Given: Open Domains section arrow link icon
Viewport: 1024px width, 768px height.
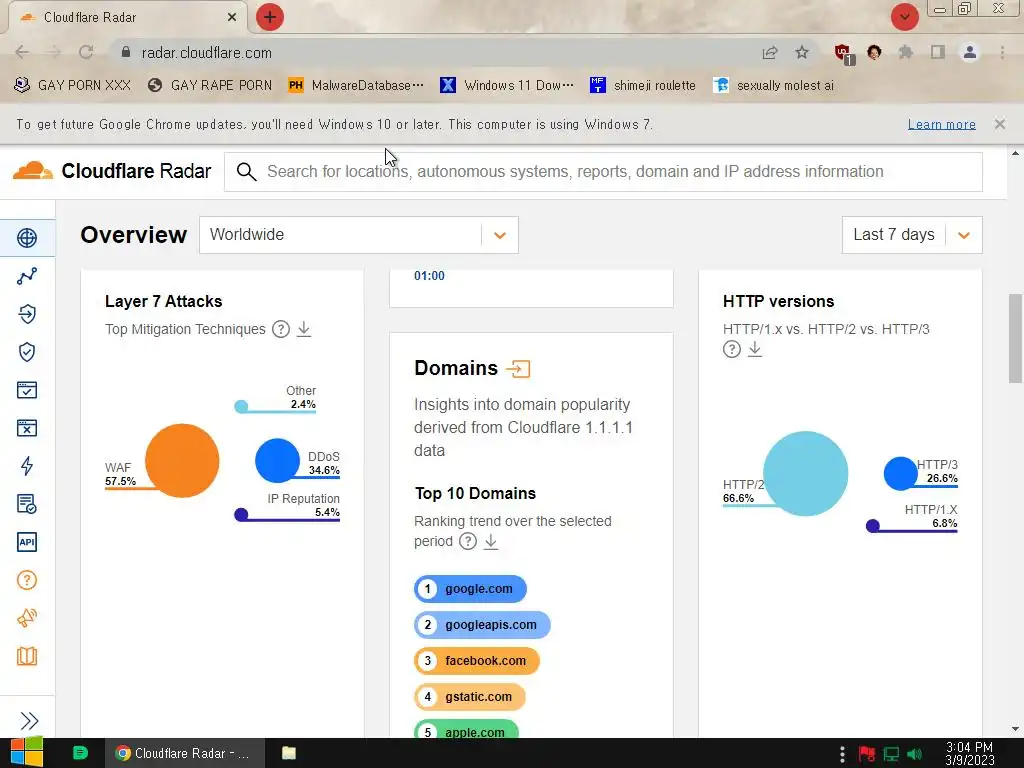Looking at the screenshot, I should tap(518, 369).
